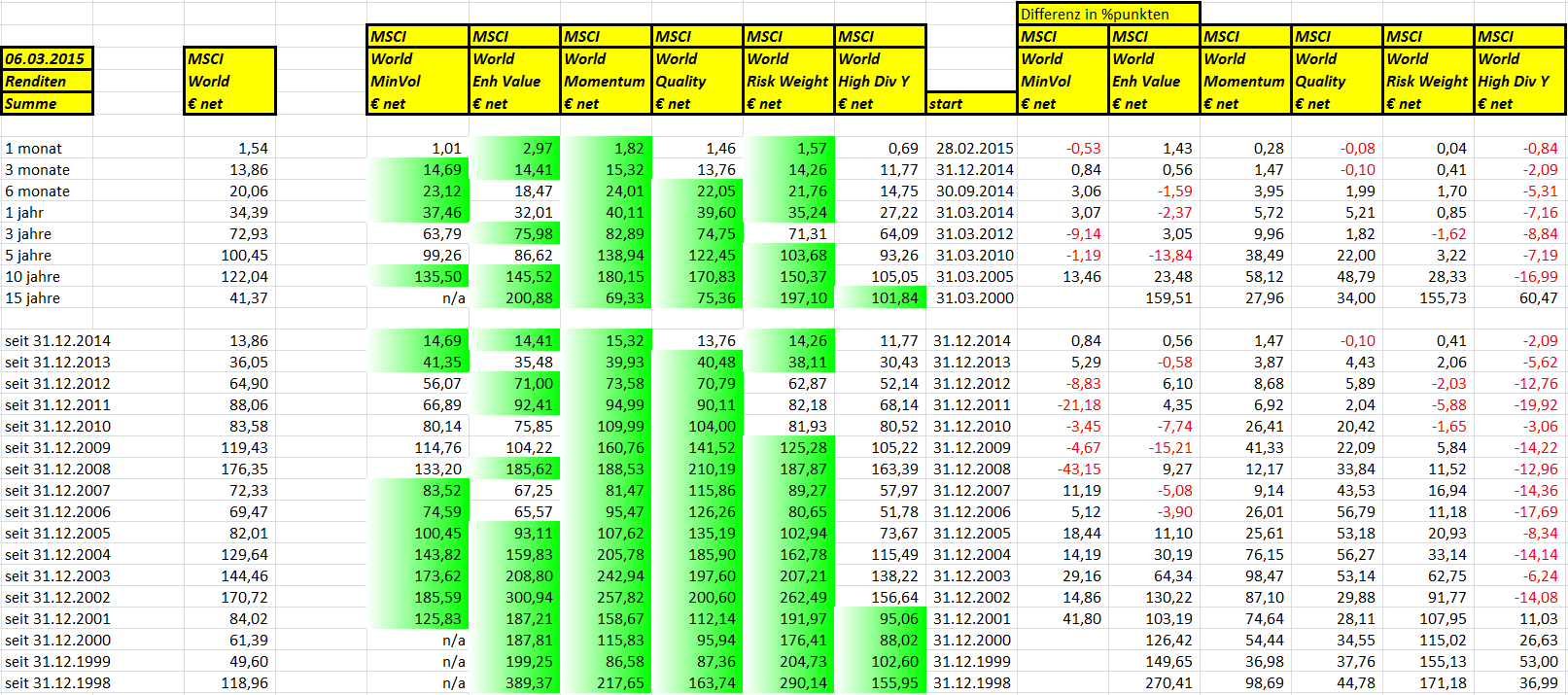The image size is (1568, 695).
Task: Click the difference value 270,41
Action: [1168, 683]
